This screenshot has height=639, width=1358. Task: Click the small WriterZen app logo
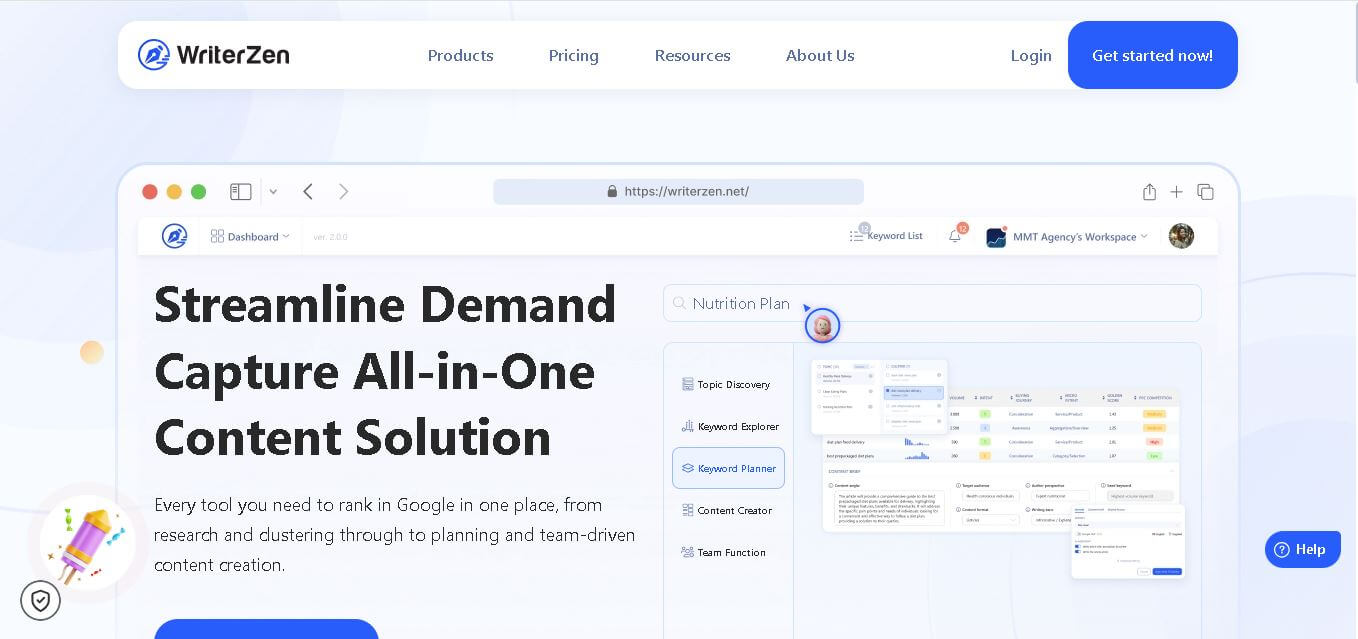[174, 236]
